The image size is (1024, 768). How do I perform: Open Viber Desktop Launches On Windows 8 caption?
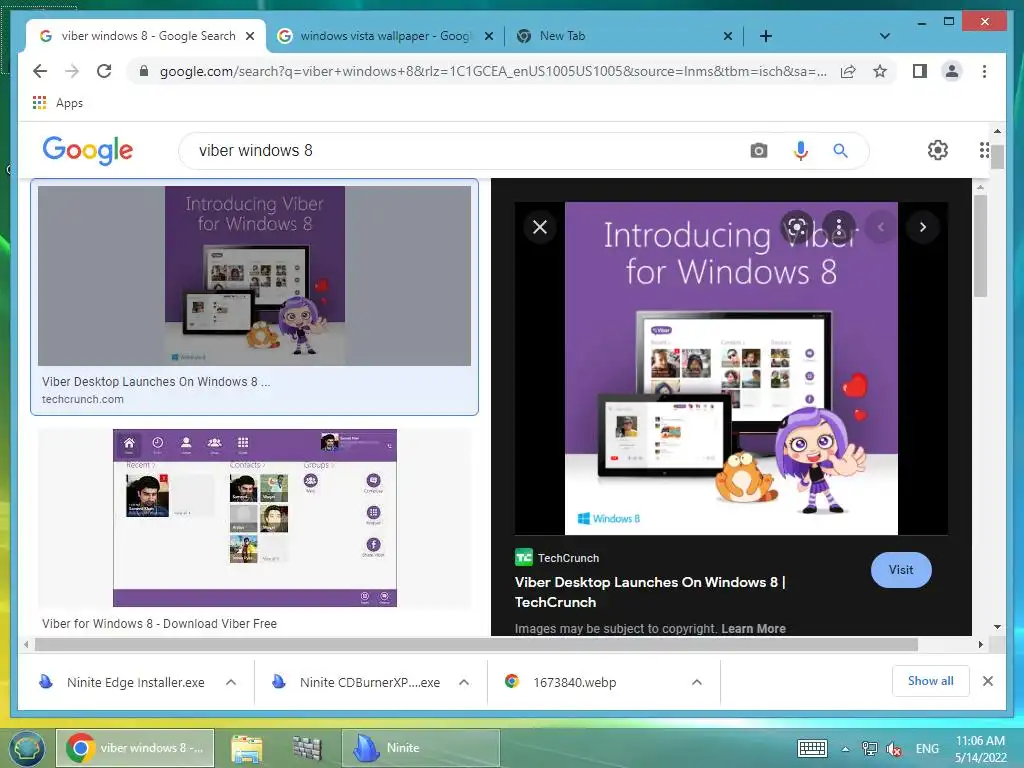pos(156,381)
